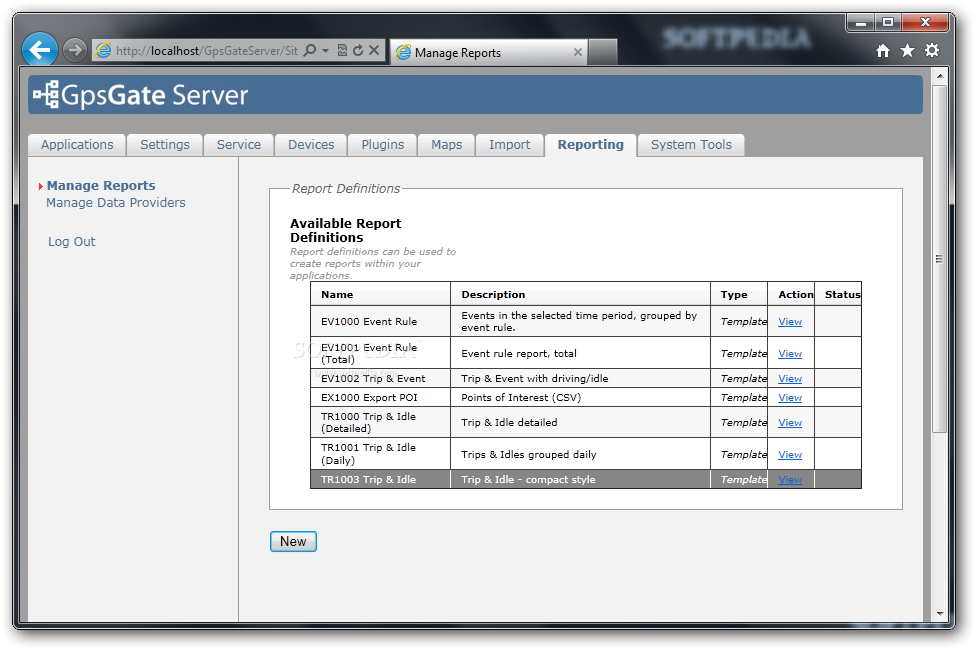The height and width of the screenshot is (650, 976).
Task: Stop loading with the X icon in address bar
Action: (373, 50)
